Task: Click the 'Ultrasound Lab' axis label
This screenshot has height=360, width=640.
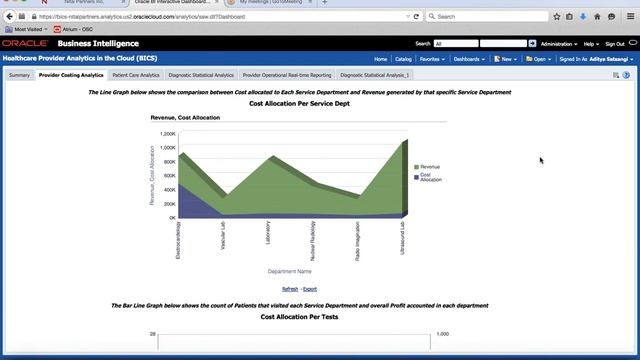Action: click(402, 238)
